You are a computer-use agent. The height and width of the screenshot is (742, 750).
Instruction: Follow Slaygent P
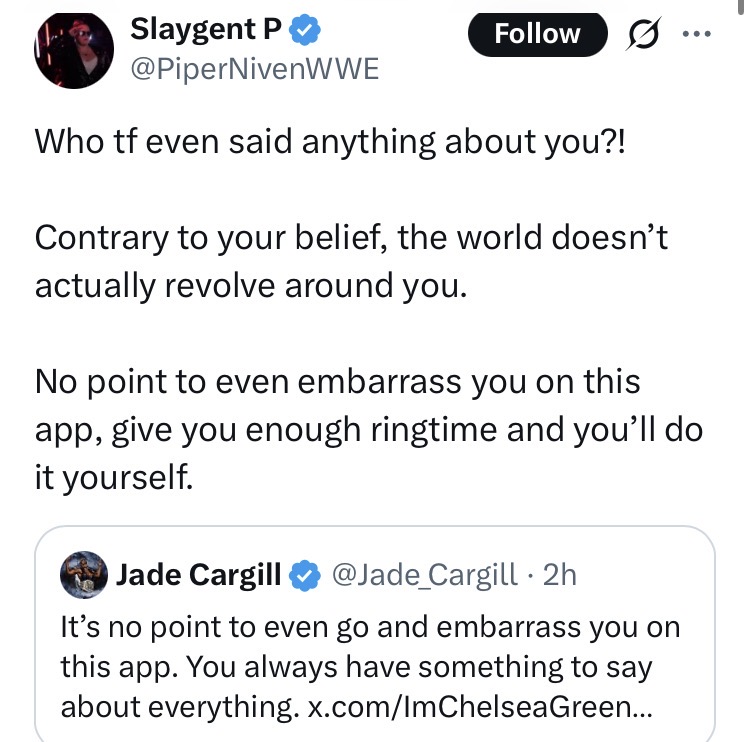click(537, 34)
